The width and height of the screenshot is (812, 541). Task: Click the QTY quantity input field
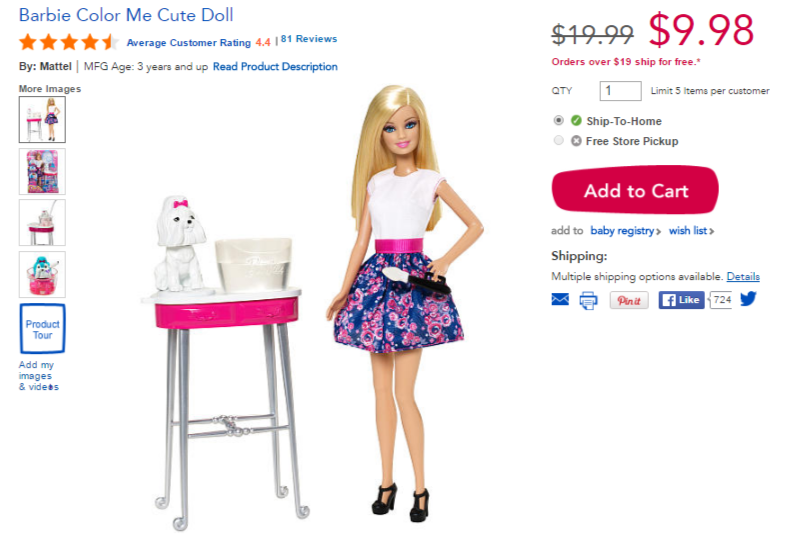[620, 91]
